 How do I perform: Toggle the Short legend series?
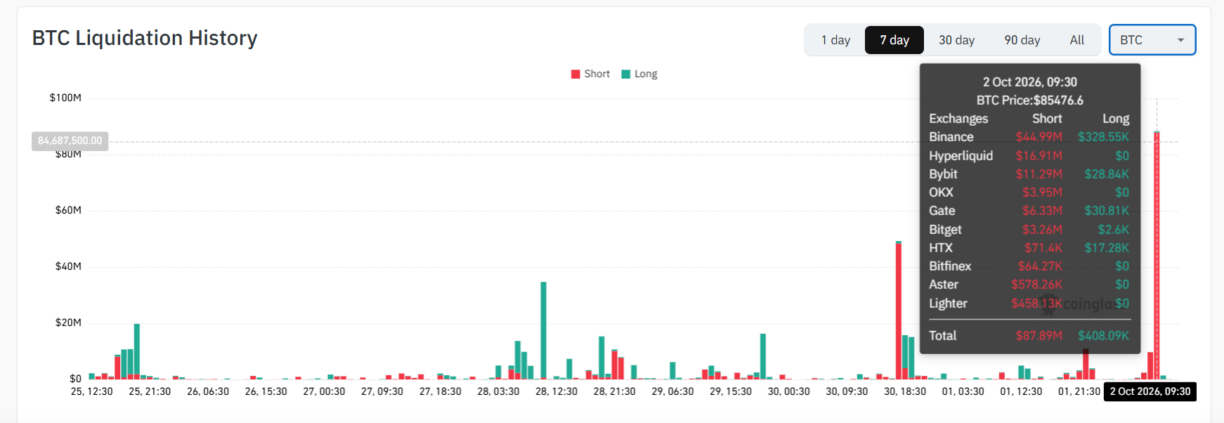590,74
